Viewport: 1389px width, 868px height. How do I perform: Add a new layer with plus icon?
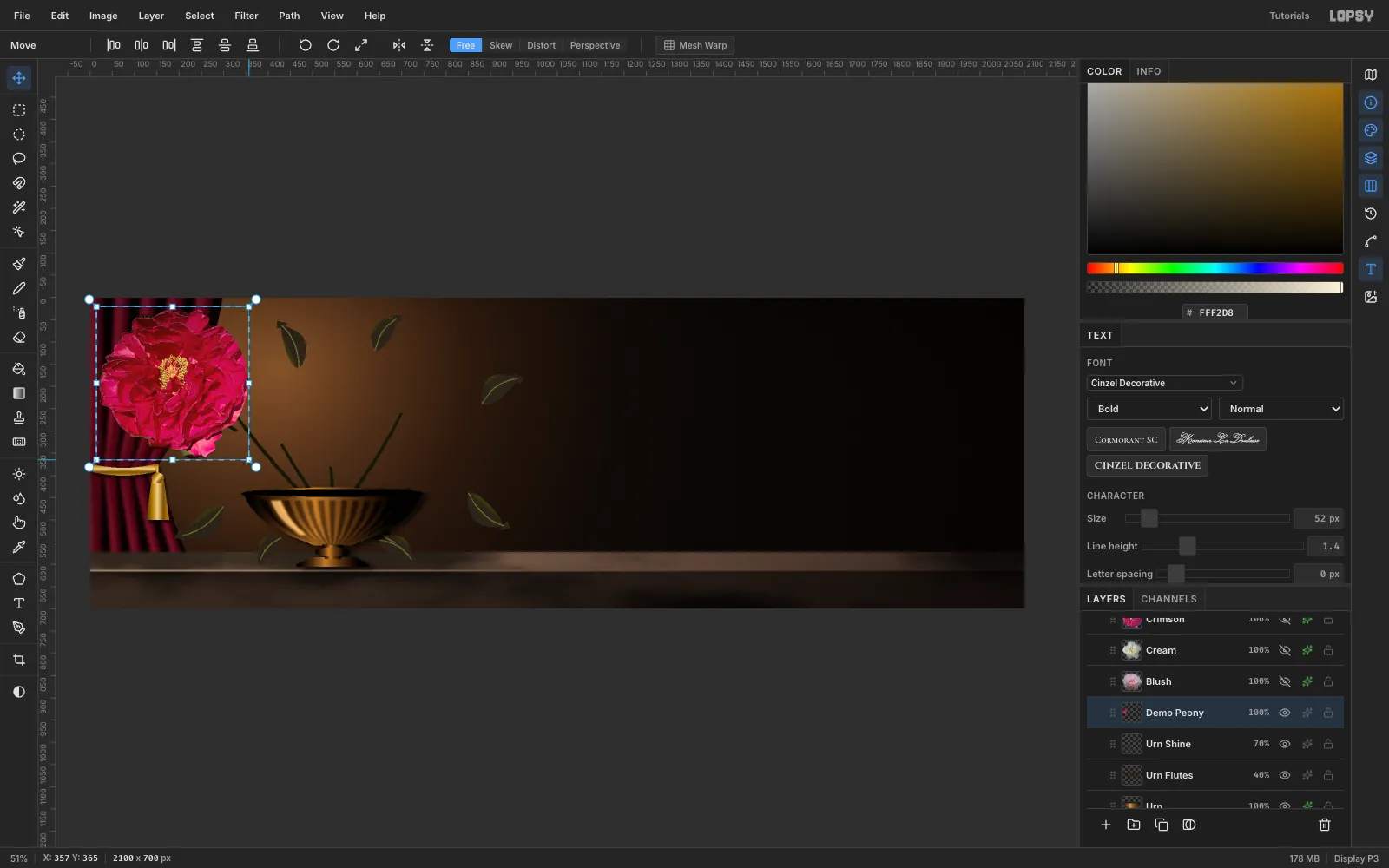click(1106, 825)
